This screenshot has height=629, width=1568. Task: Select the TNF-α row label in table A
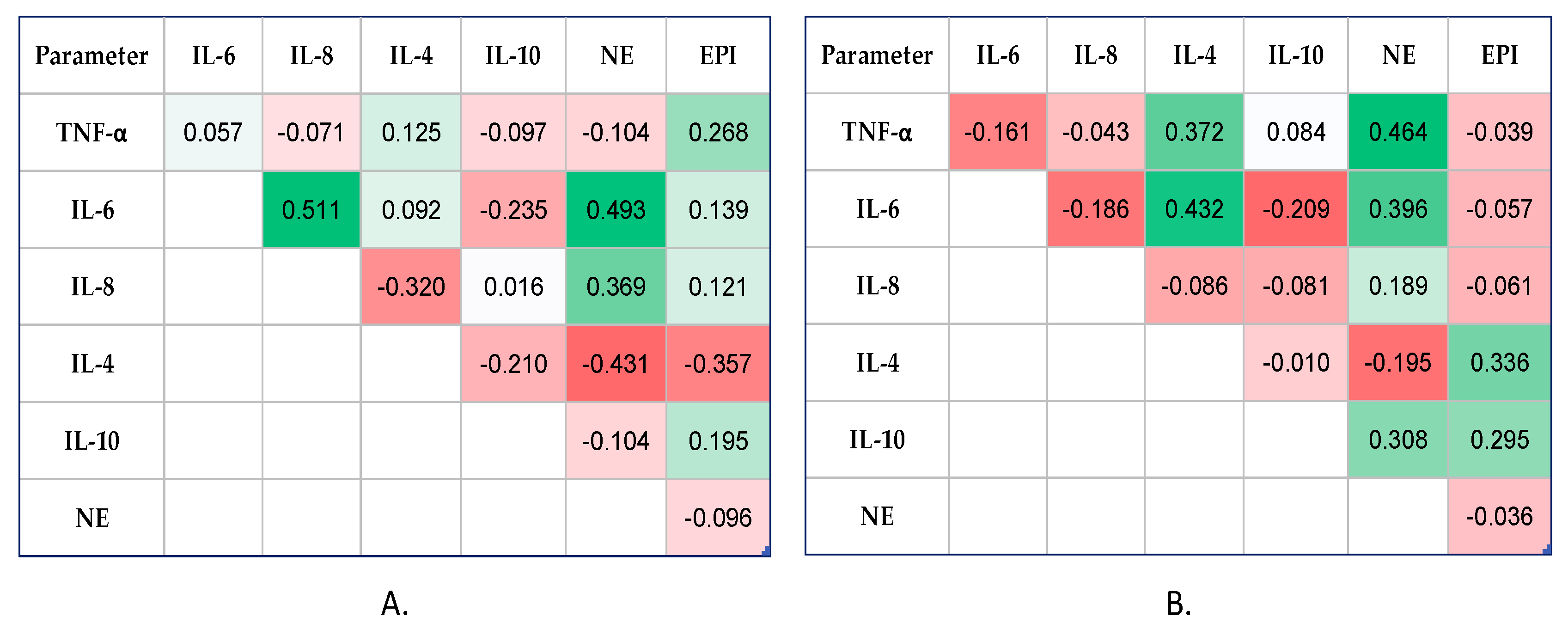[92, 133]
